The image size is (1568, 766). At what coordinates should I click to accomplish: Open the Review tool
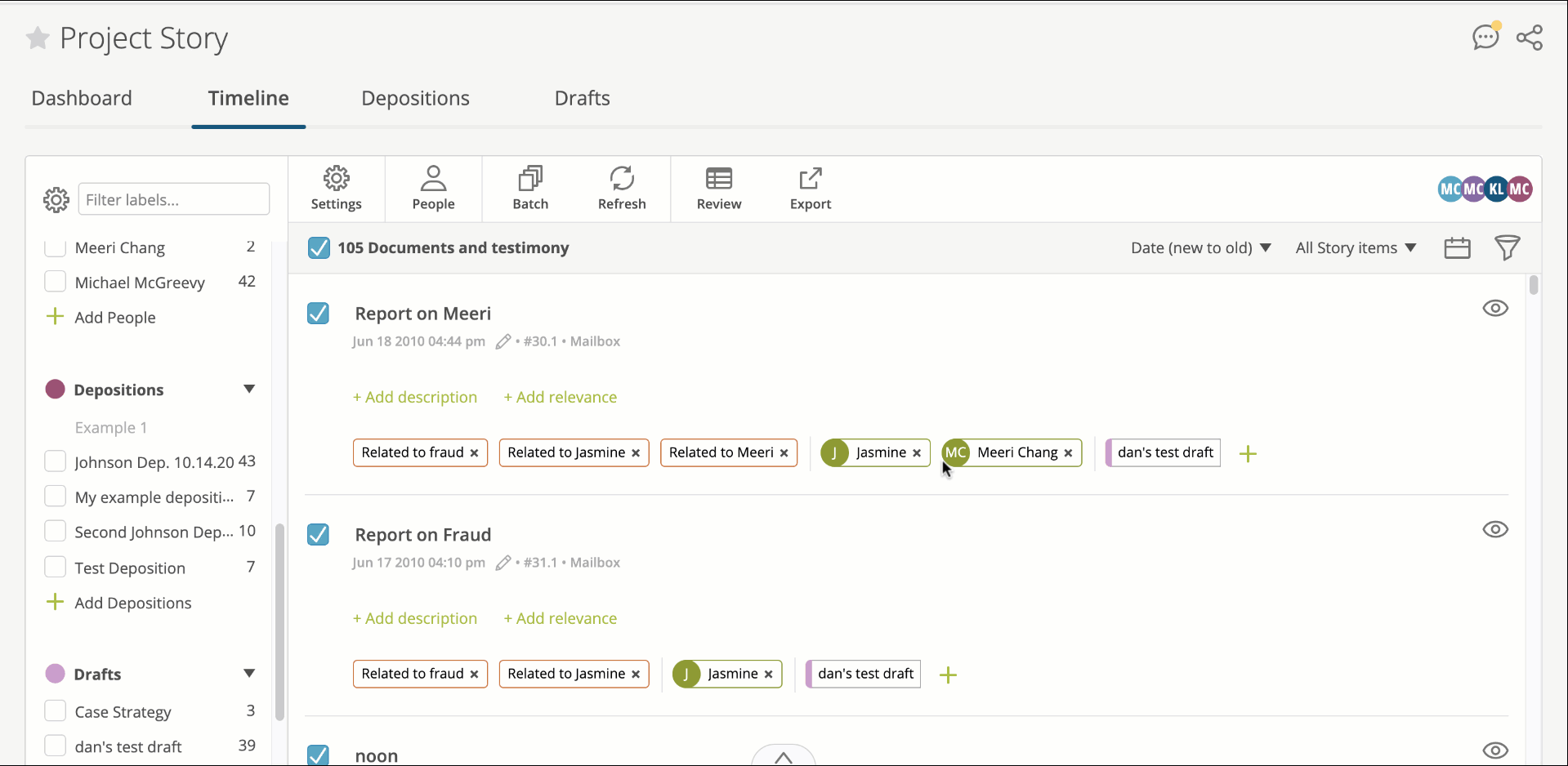[x=719, y=189]
